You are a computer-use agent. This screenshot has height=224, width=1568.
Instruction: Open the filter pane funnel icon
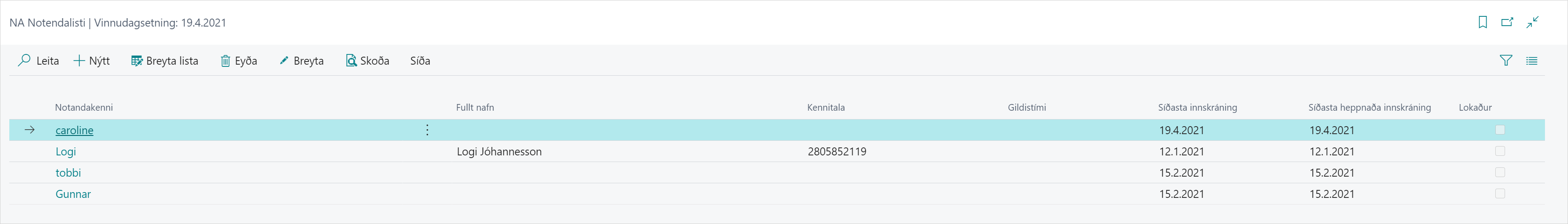click(x=1505, y=61)
